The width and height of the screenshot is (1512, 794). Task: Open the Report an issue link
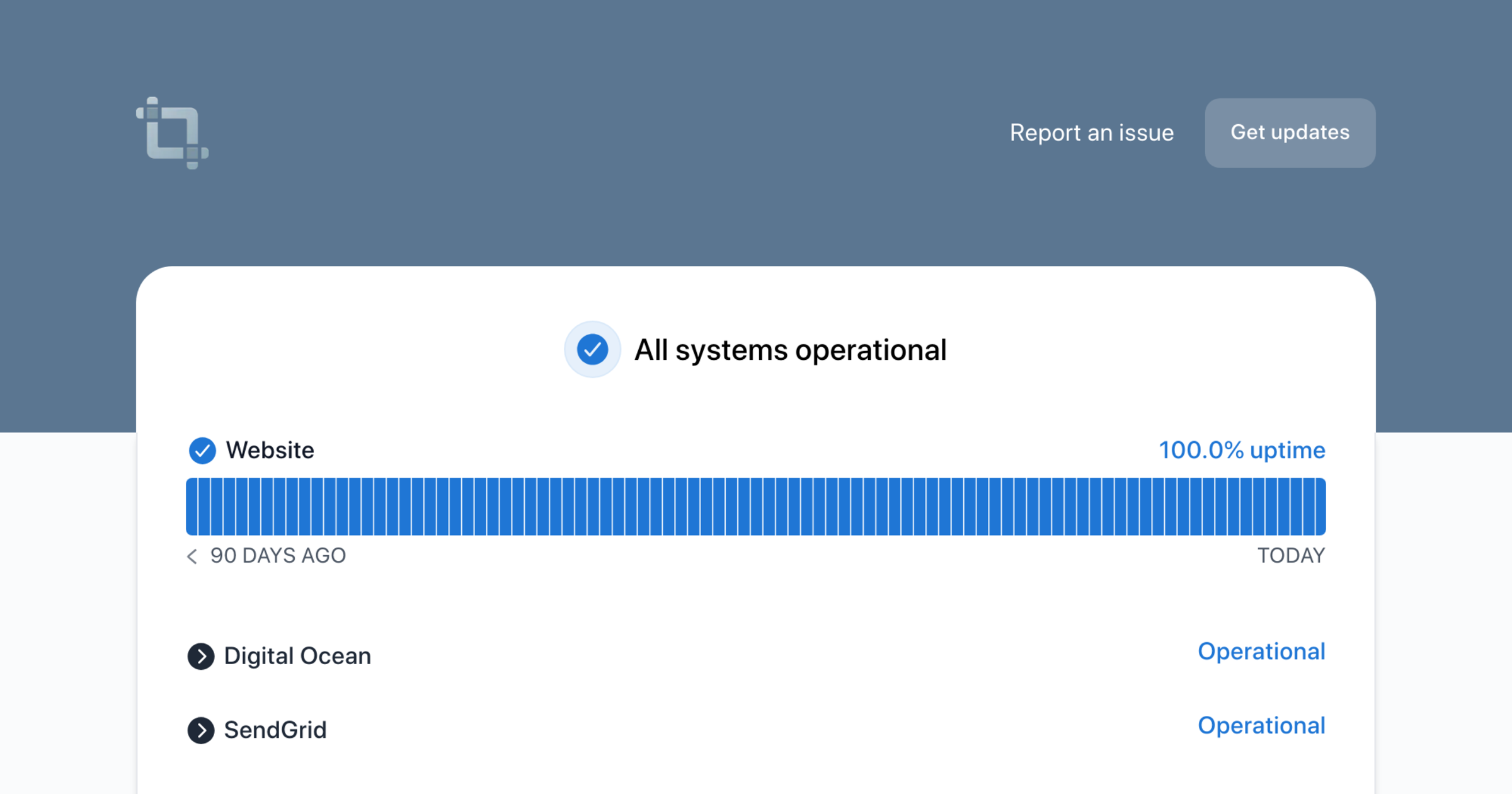pyautogui.click(x=1092, y=133)
